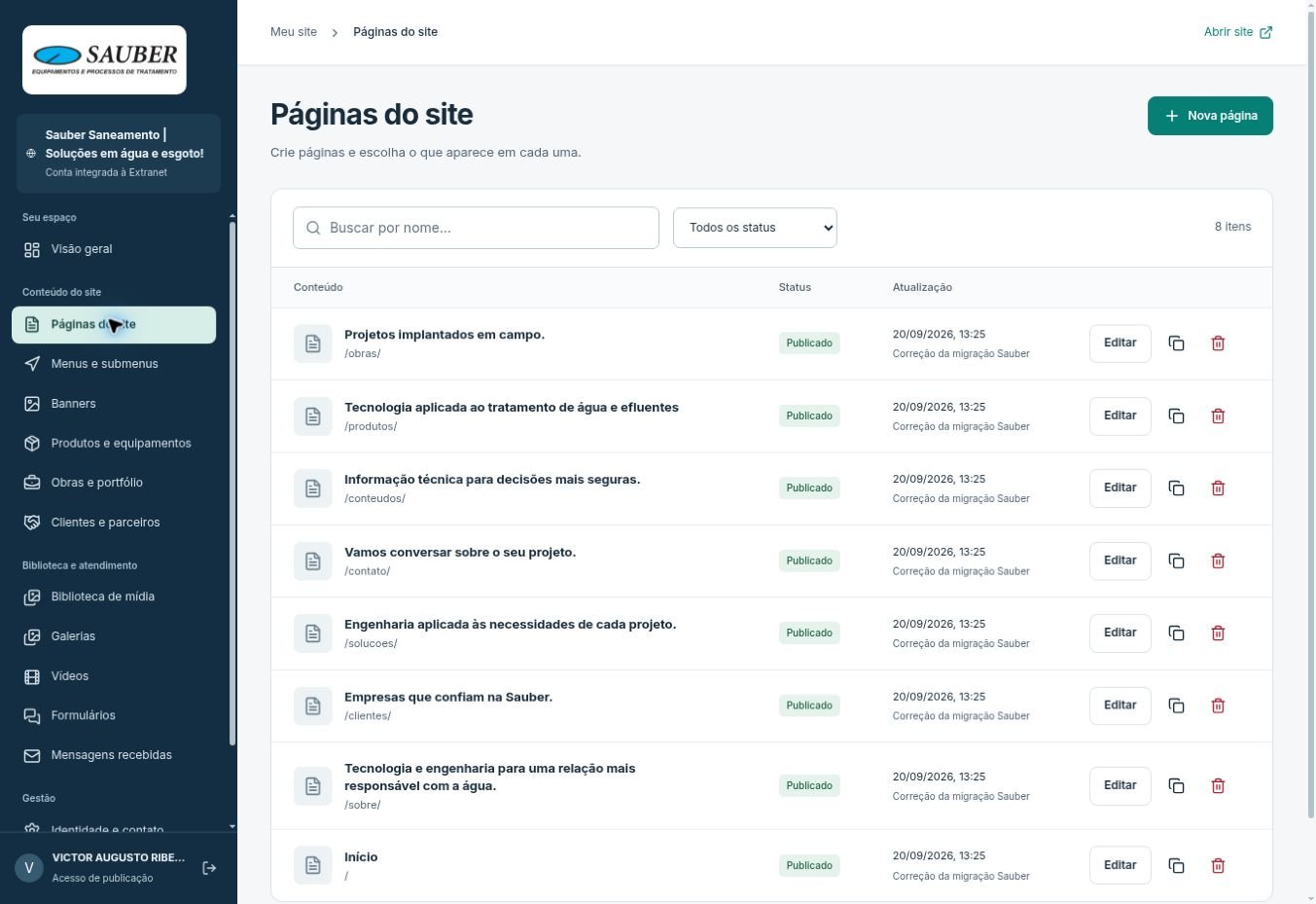Click the Sauber logo in the sidebar

click(104, 59)
